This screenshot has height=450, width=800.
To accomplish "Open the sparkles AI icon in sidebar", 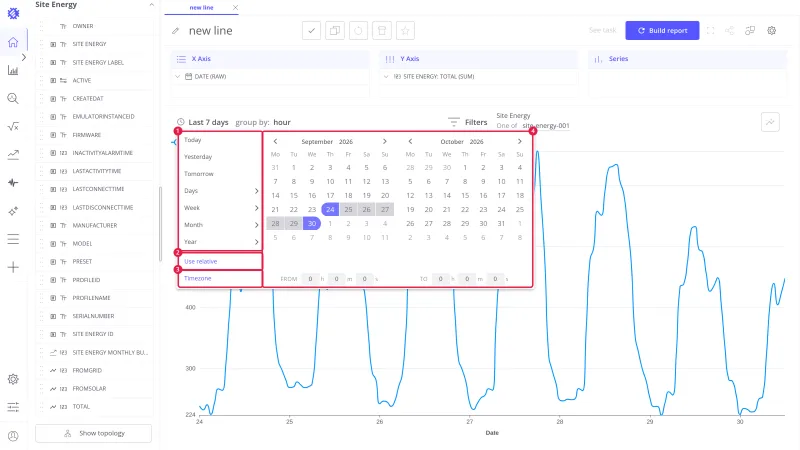I will click(13, 211).
